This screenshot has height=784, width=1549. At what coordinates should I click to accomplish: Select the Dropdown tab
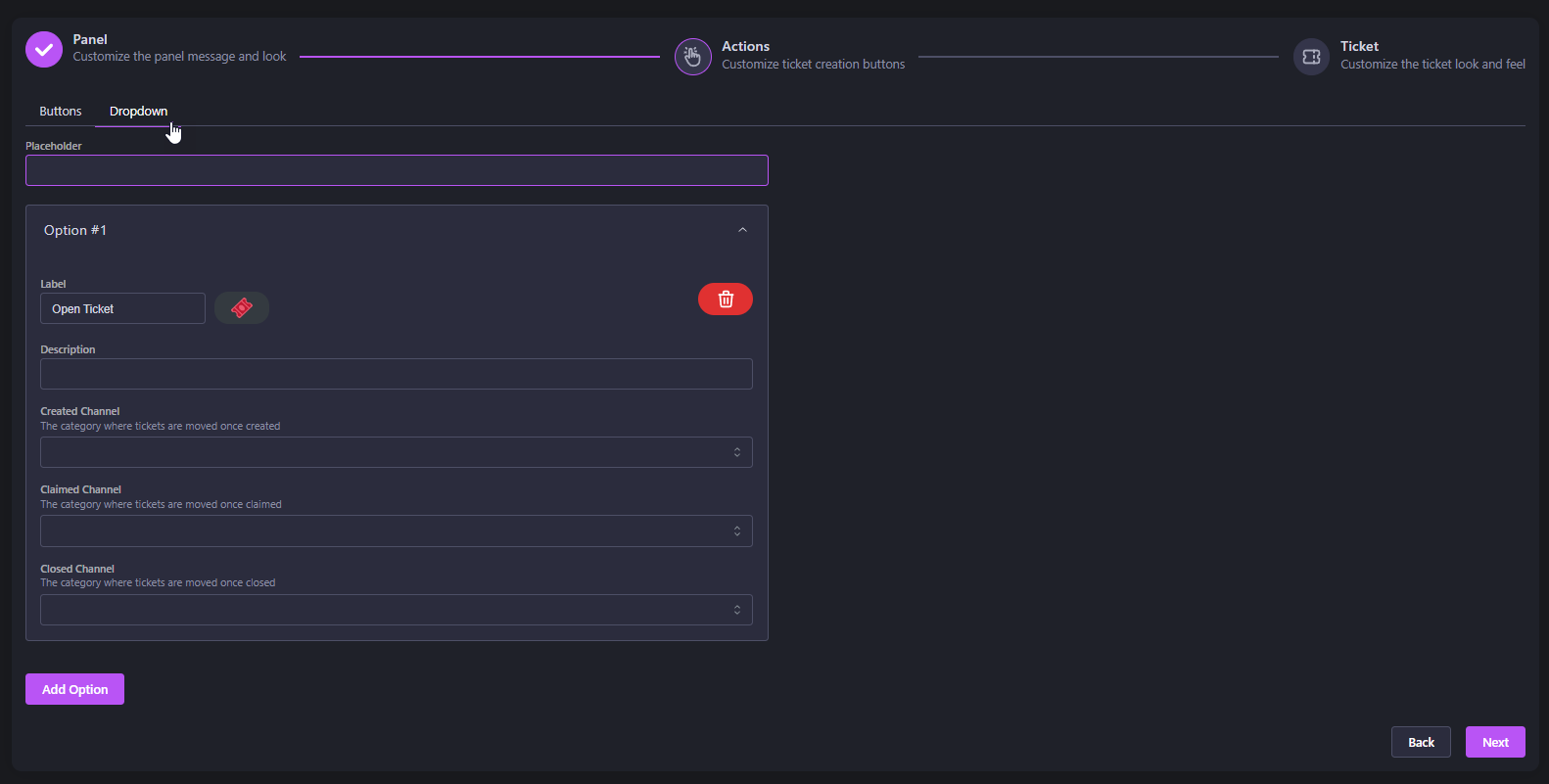click(138, 112)
